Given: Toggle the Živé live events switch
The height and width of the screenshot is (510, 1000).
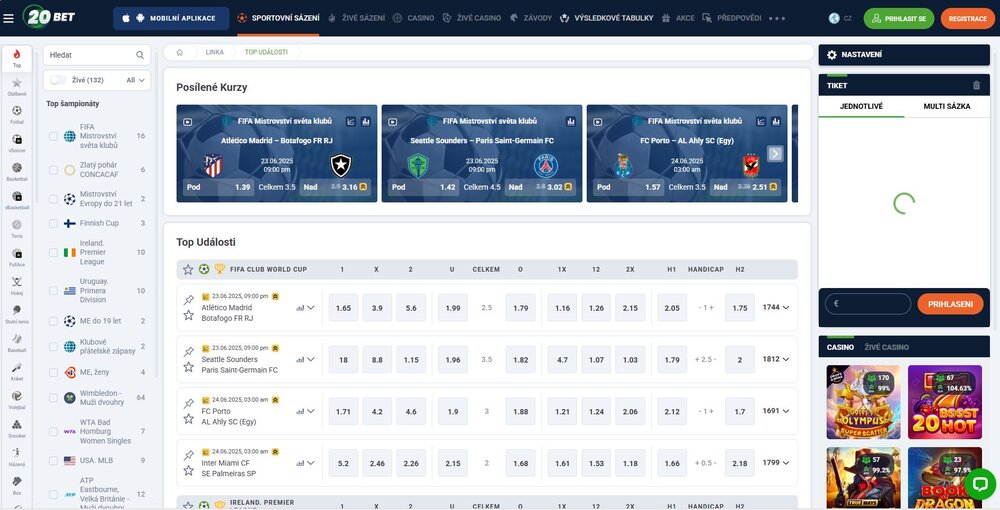Looking at the screenshot, I should [x=58, y=80].
